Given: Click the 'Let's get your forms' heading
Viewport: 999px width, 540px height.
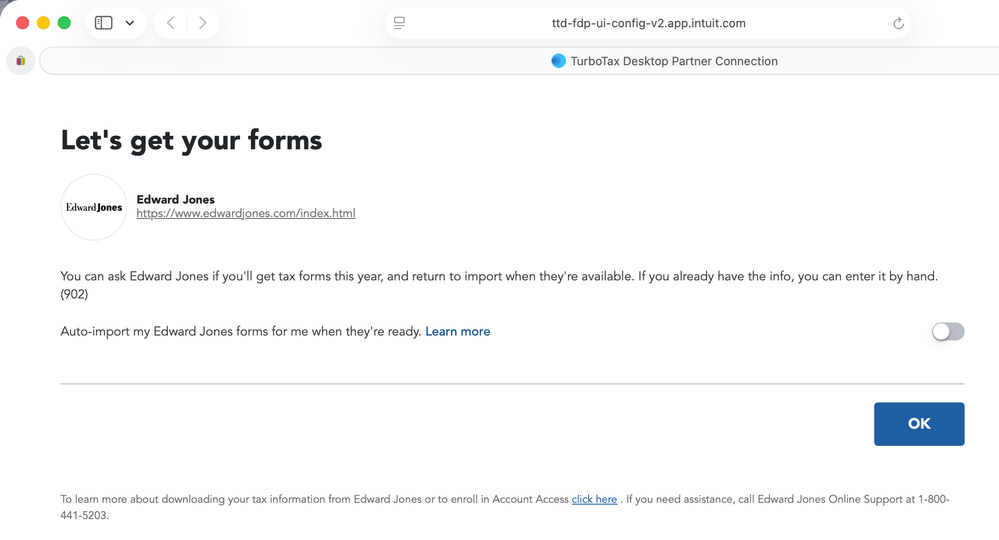Looking at the screenshot, I should click(191, 141).
